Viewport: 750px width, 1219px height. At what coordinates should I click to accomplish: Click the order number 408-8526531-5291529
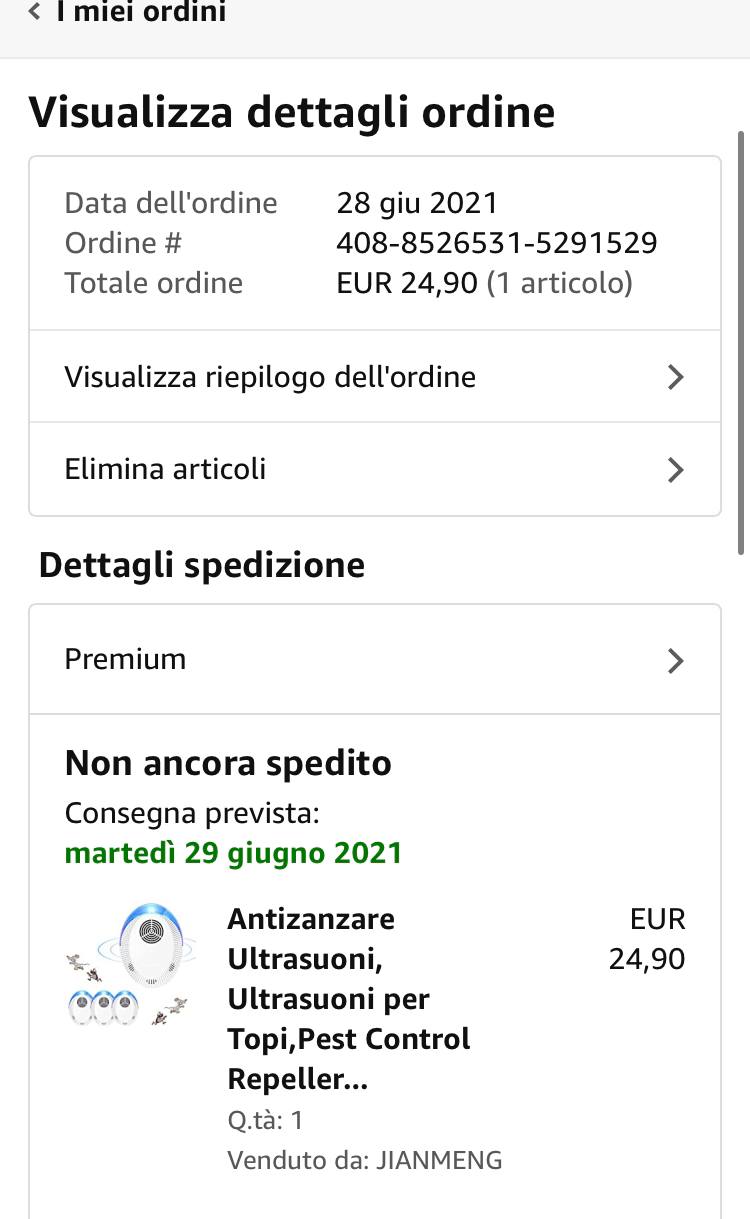[x=496, y=243]
